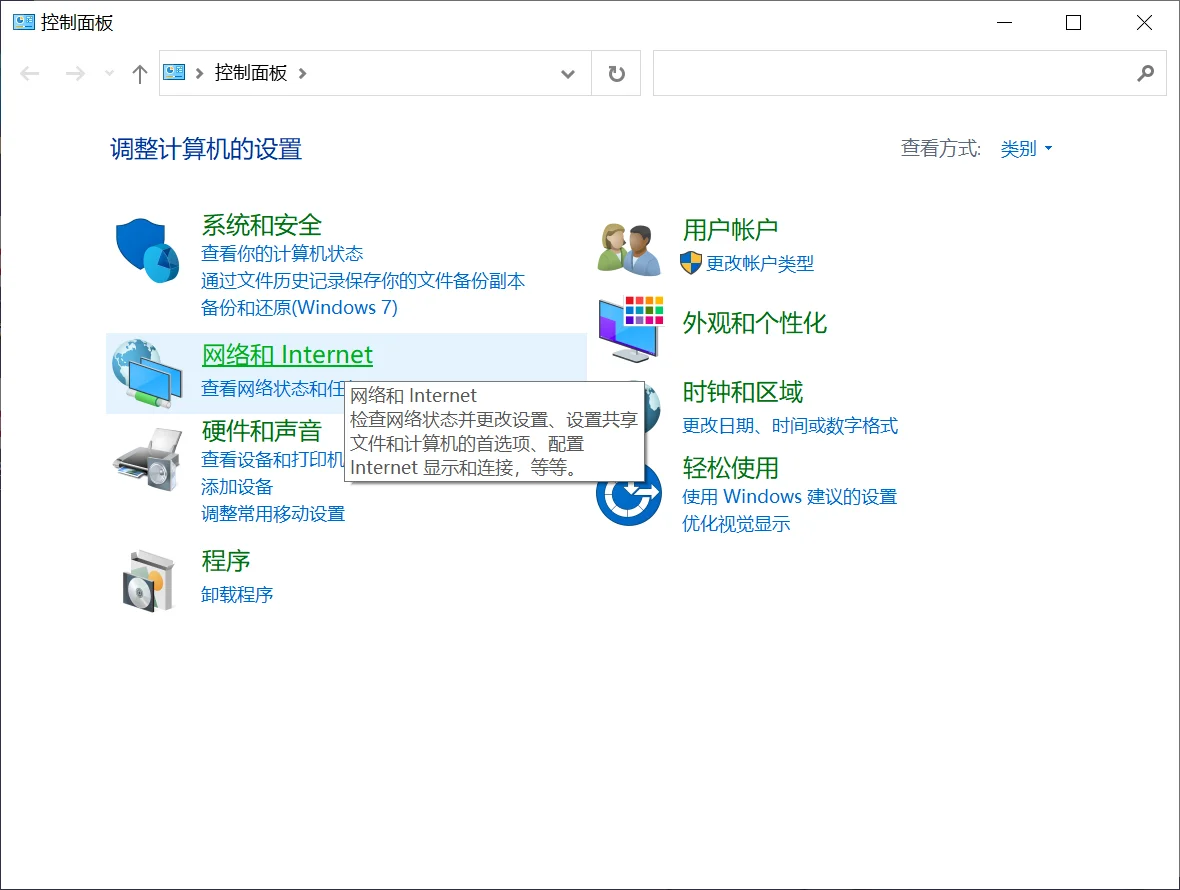
Task: Select 控制面板 breadcrumb item
Action: (x=251, y=73)
